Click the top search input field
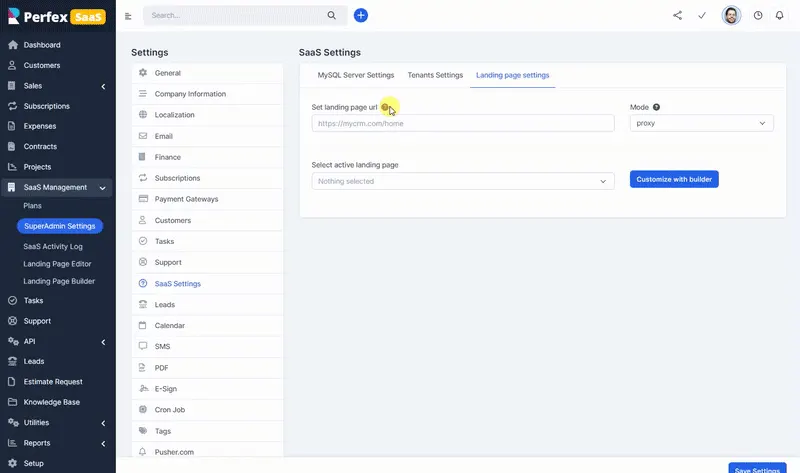Screen dimensions: 800x473 [x=235, y=15]
